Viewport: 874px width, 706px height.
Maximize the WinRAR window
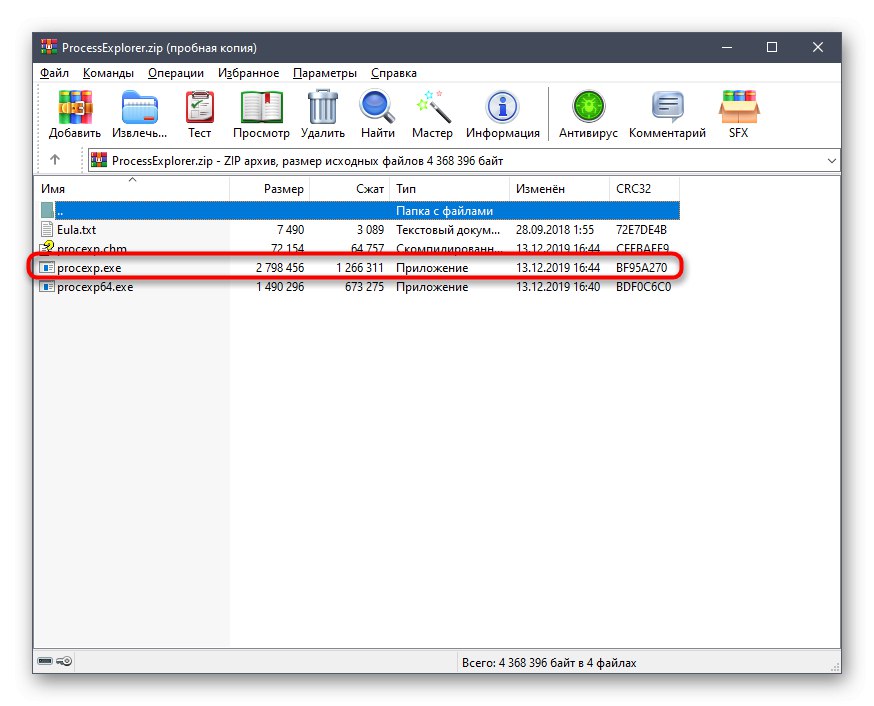772,47
